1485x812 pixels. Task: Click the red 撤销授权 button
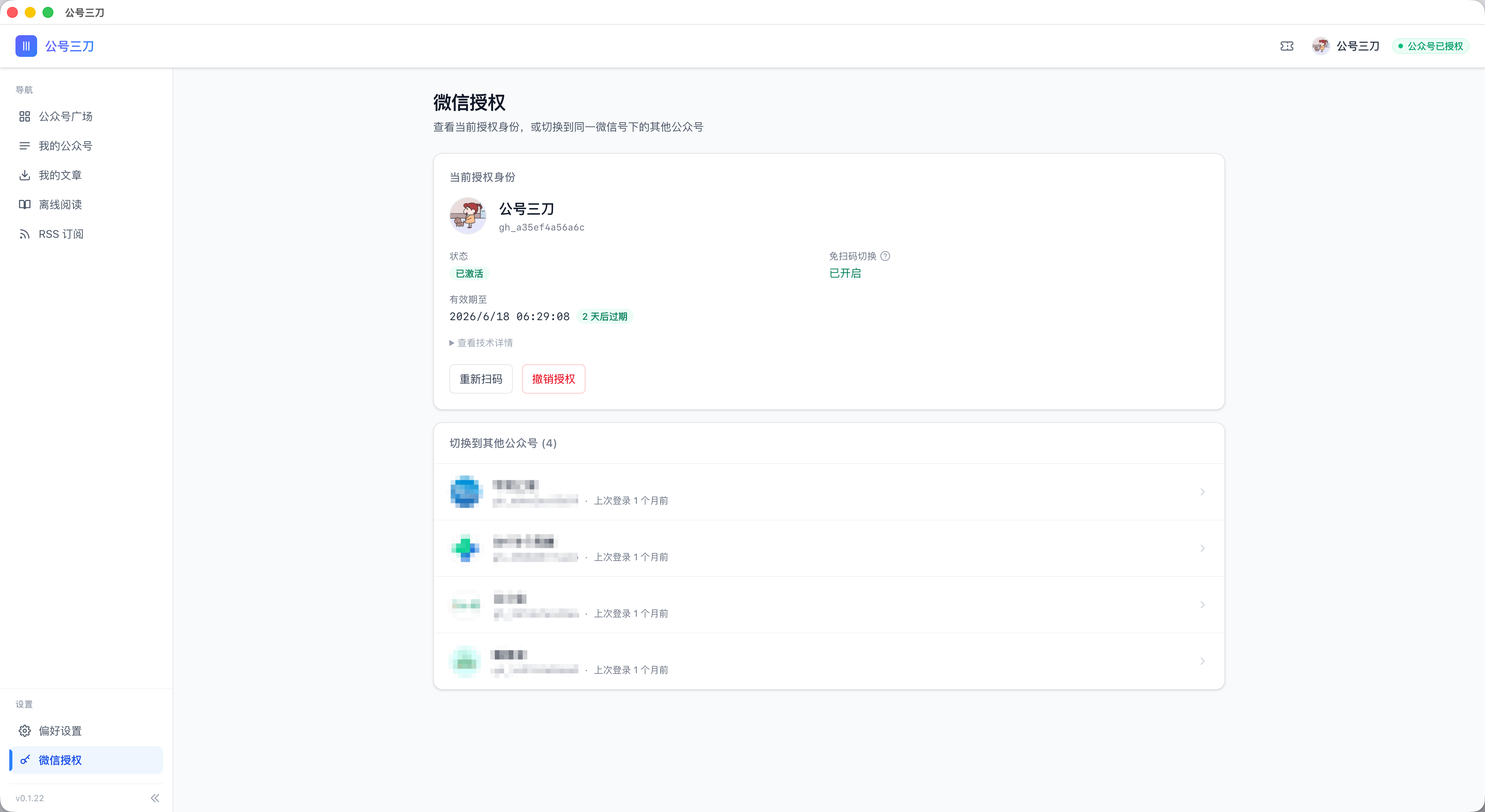tap(553, 379)
